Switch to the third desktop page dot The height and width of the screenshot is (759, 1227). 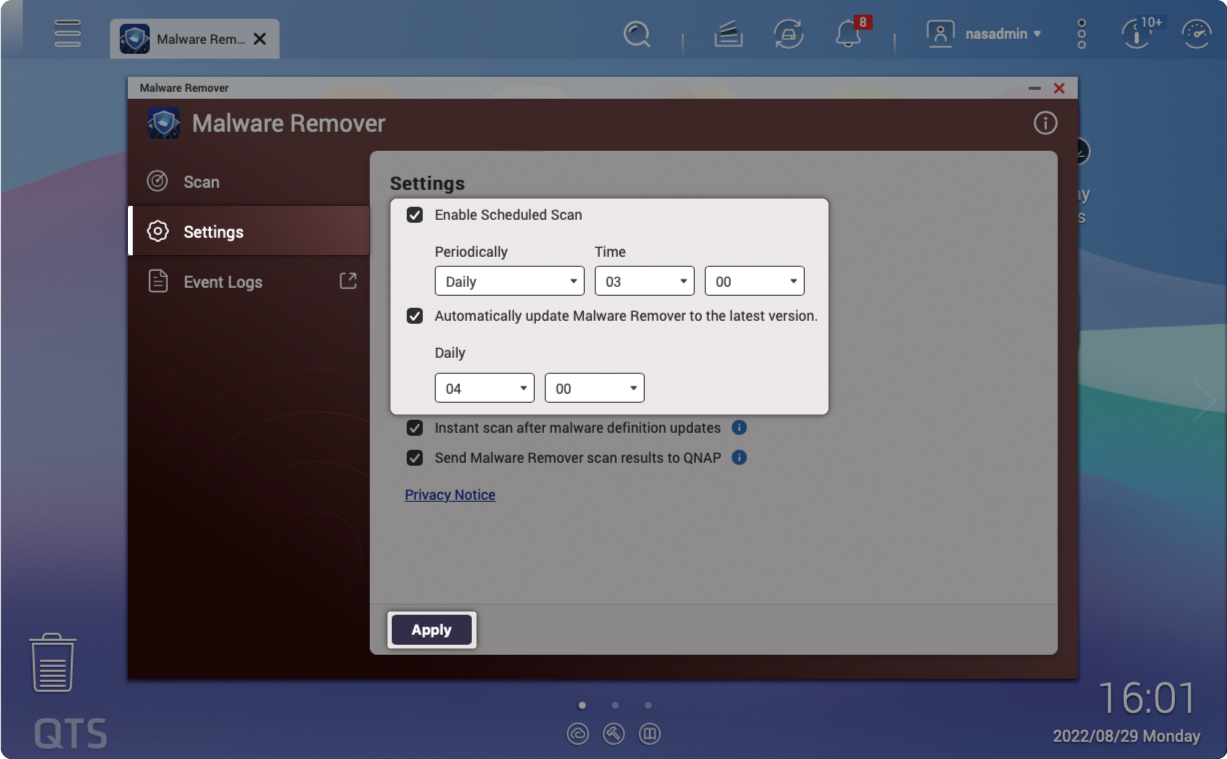click(x=648, y=705)
